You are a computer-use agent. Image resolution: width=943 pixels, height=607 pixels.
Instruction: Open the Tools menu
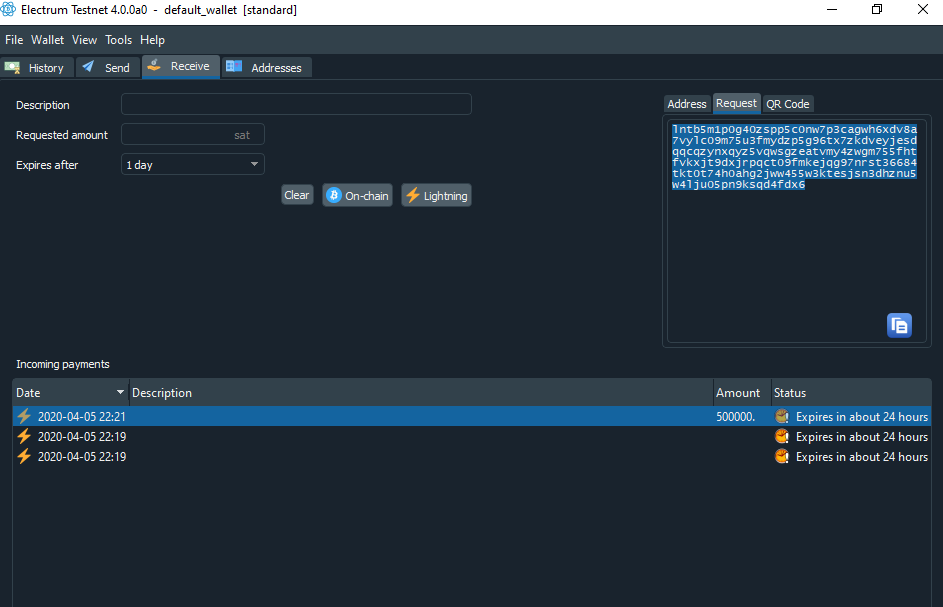pyautogui.click(x=118, y=40)
